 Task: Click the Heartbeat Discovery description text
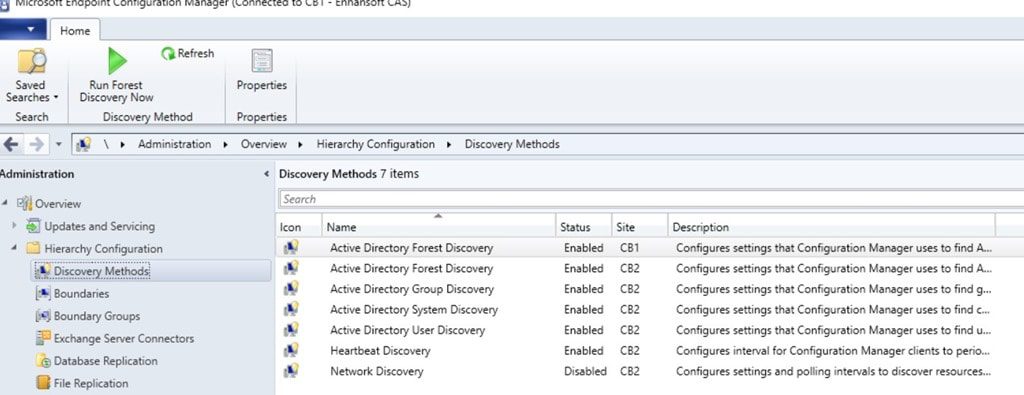click(x=833, y=351)
